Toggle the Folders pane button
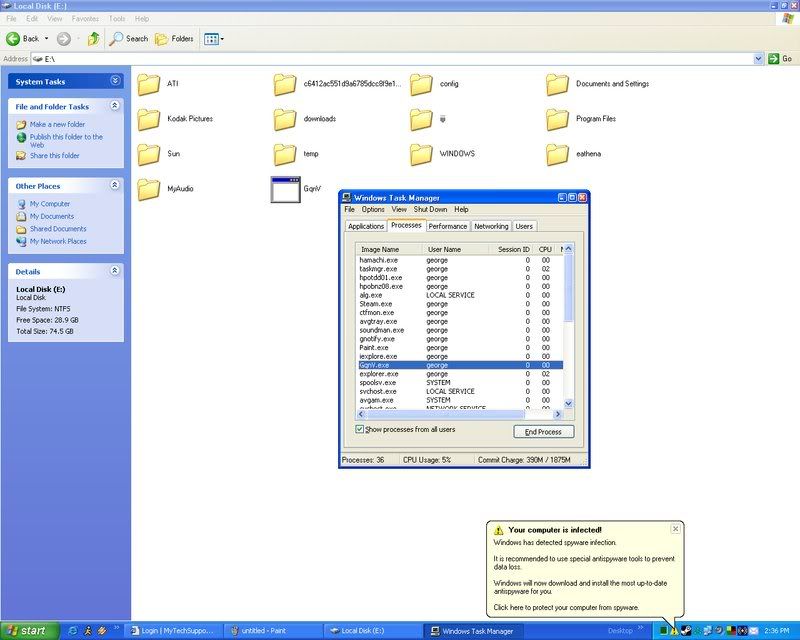The width and height of the screenshot is (800, 640). (x=174, y=39)
